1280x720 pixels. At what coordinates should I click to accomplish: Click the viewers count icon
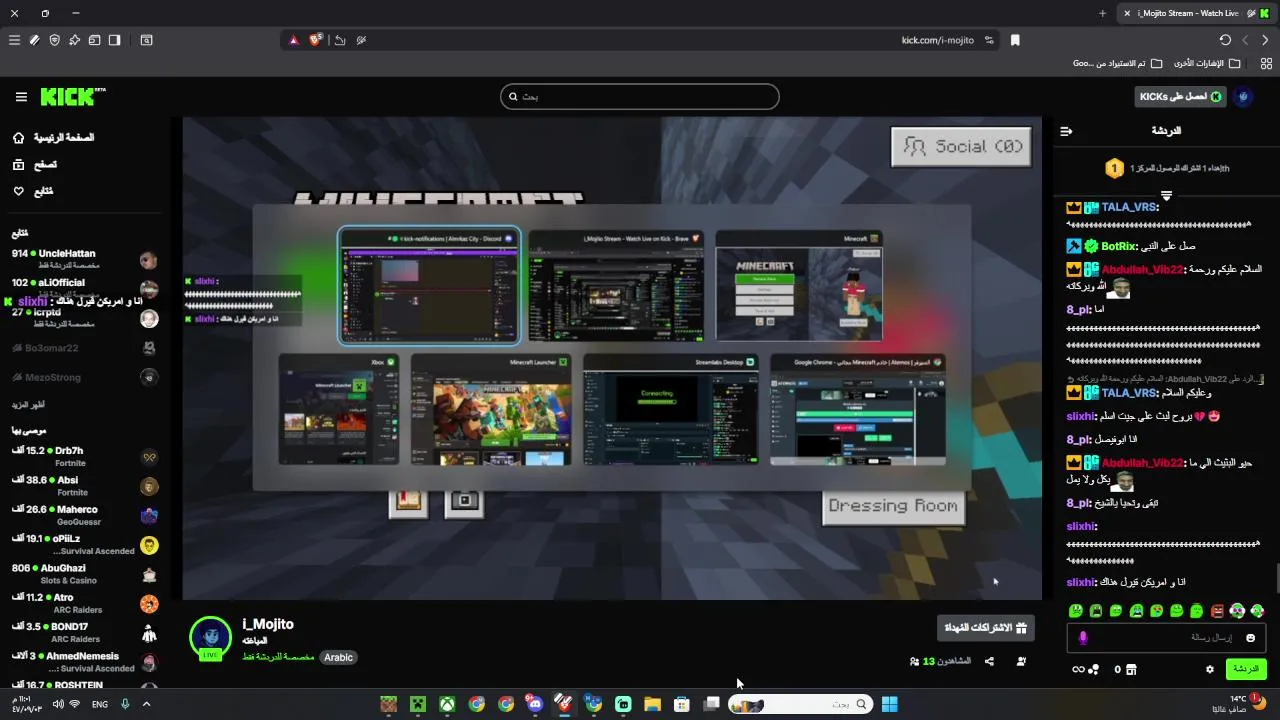[x=914, y=661]
